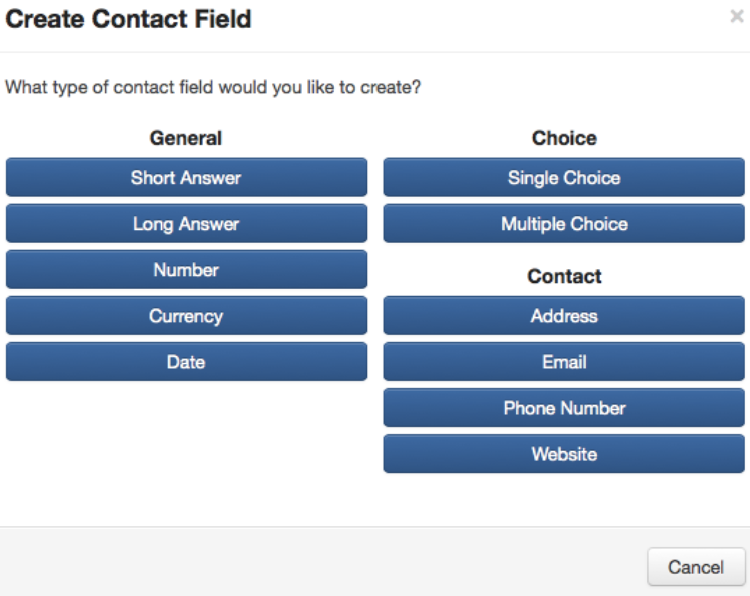Choose the Single Choice field type

coord(564,178)
